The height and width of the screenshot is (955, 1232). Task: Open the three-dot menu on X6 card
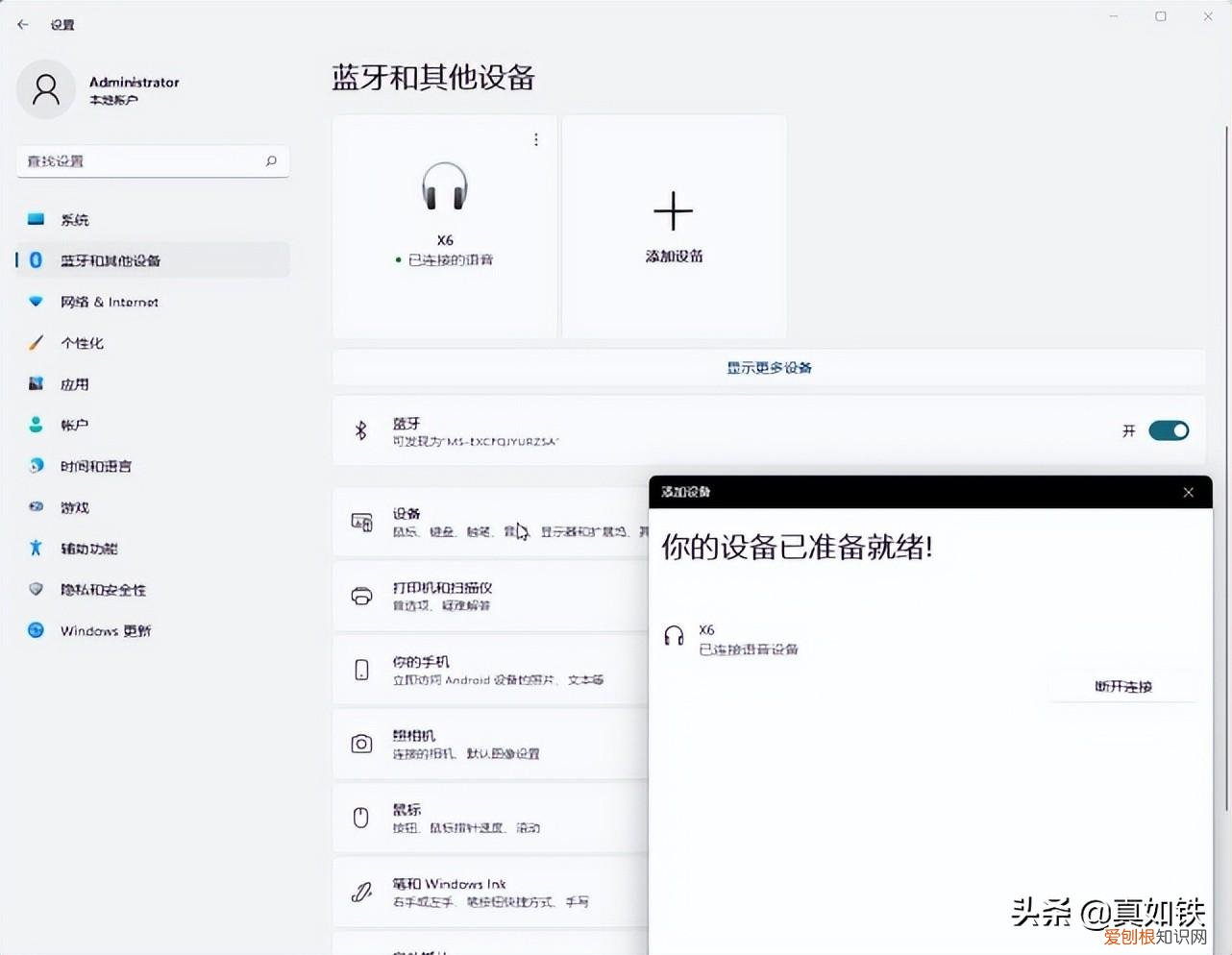pos(535,138)
